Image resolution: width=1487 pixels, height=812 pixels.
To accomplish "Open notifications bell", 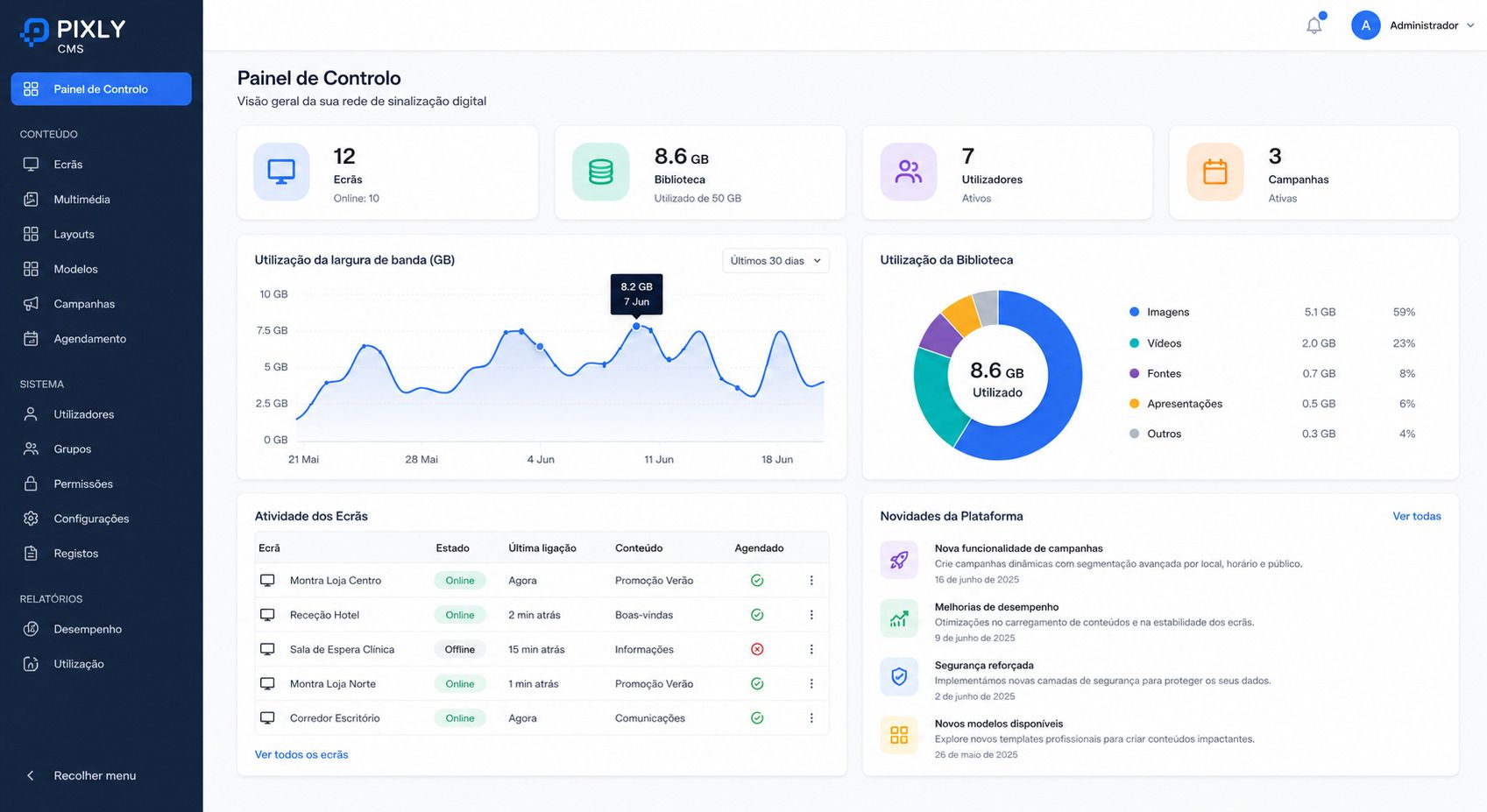I will 1314,25.
